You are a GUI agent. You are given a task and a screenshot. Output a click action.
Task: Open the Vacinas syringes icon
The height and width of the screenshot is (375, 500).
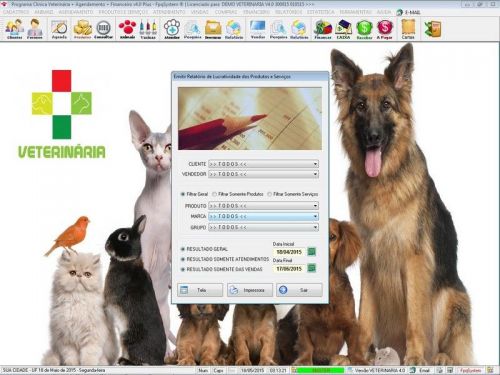148,29
